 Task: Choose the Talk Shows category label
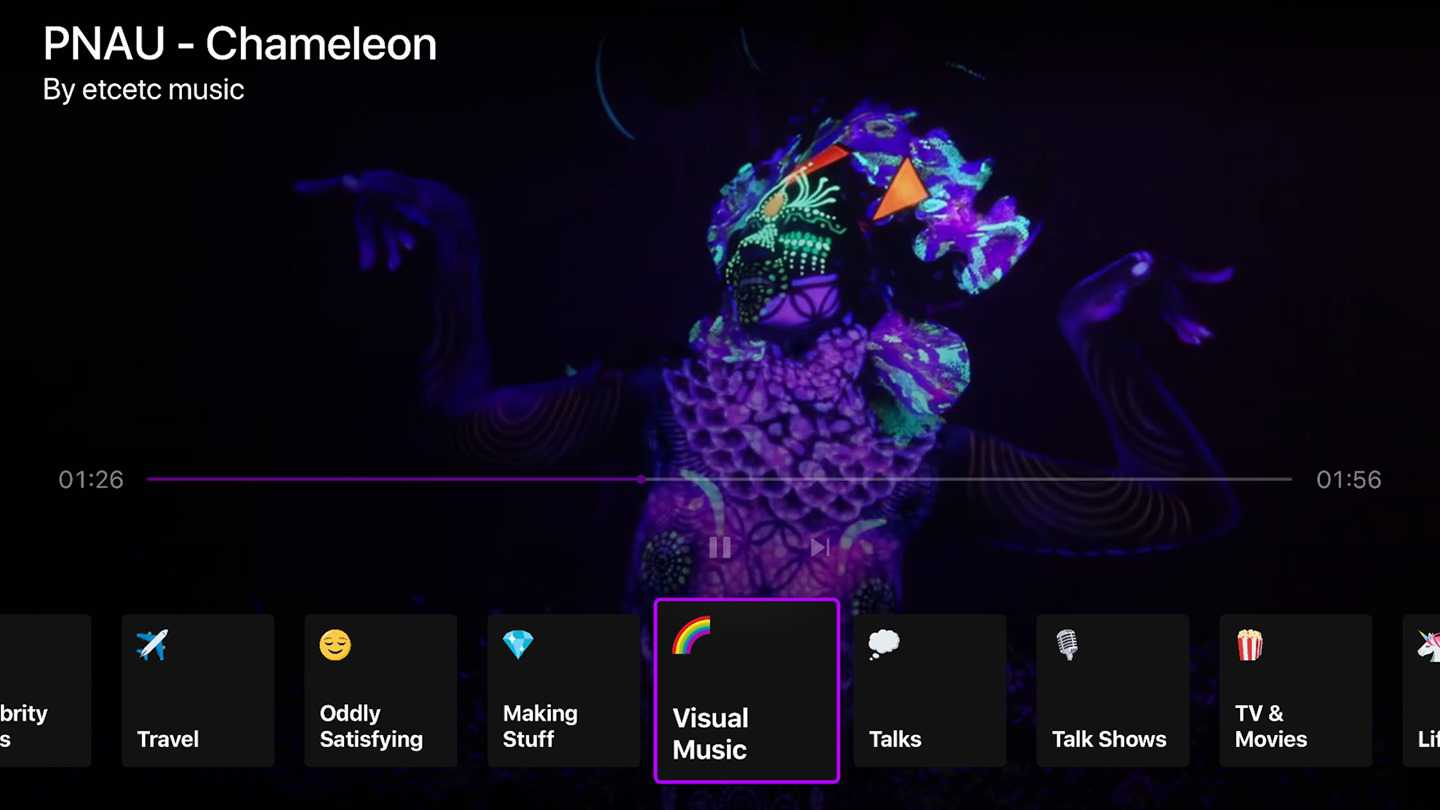pyautogui.click(x=1109, y=739)
